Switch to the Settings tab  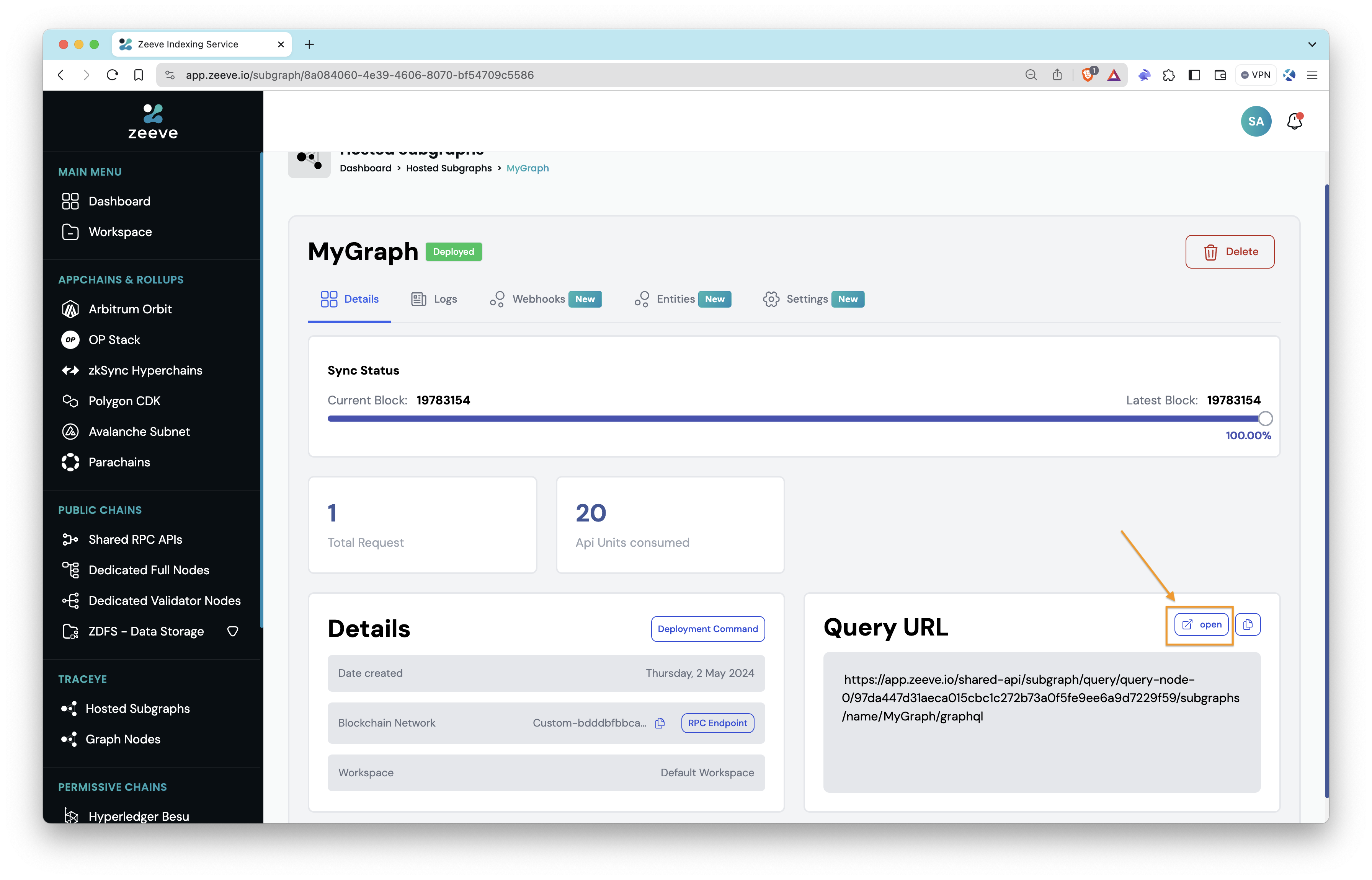813,299
